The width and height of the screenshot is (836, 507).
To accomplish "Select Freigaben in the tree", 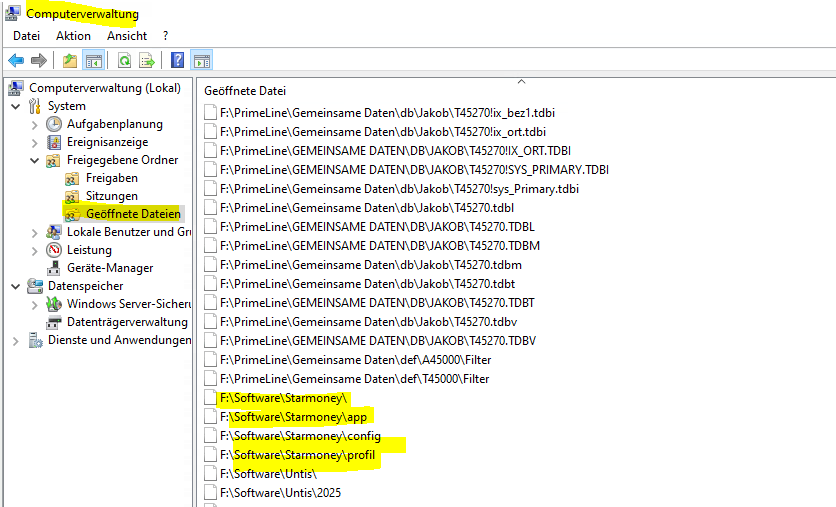I will click(x=112, y=178).
